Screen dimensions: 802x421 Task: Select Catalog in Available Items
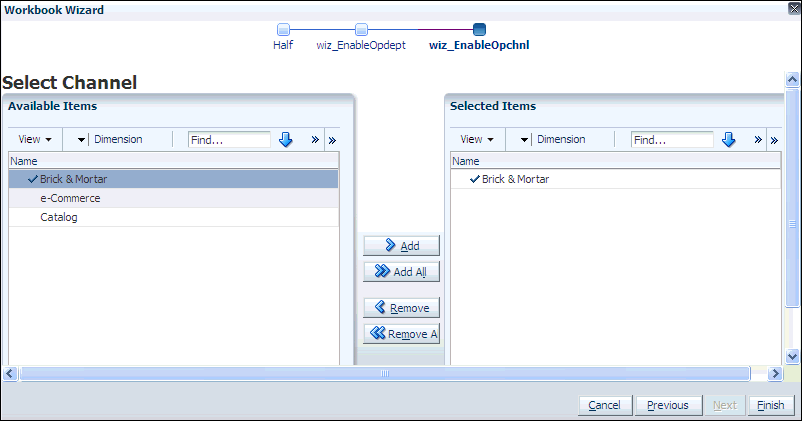[x=173, y=217]
